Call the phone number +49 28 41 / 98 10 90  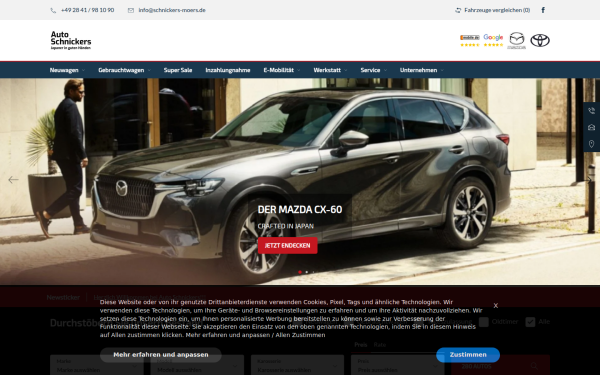[88, 10]
